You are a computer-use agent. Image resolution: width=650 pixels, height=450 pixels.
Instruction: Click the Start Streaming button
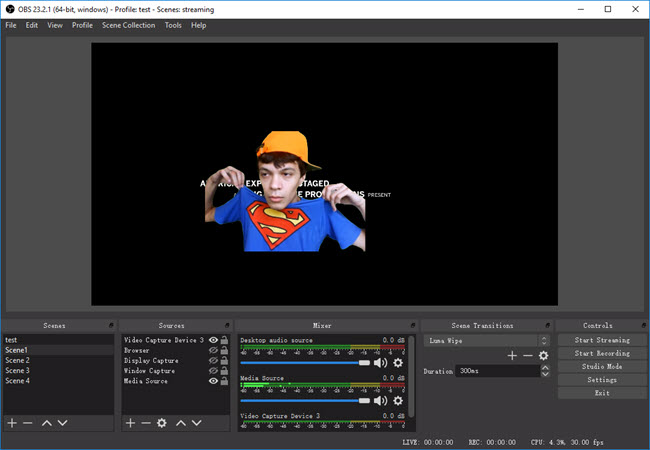click(x=602, y=341)
